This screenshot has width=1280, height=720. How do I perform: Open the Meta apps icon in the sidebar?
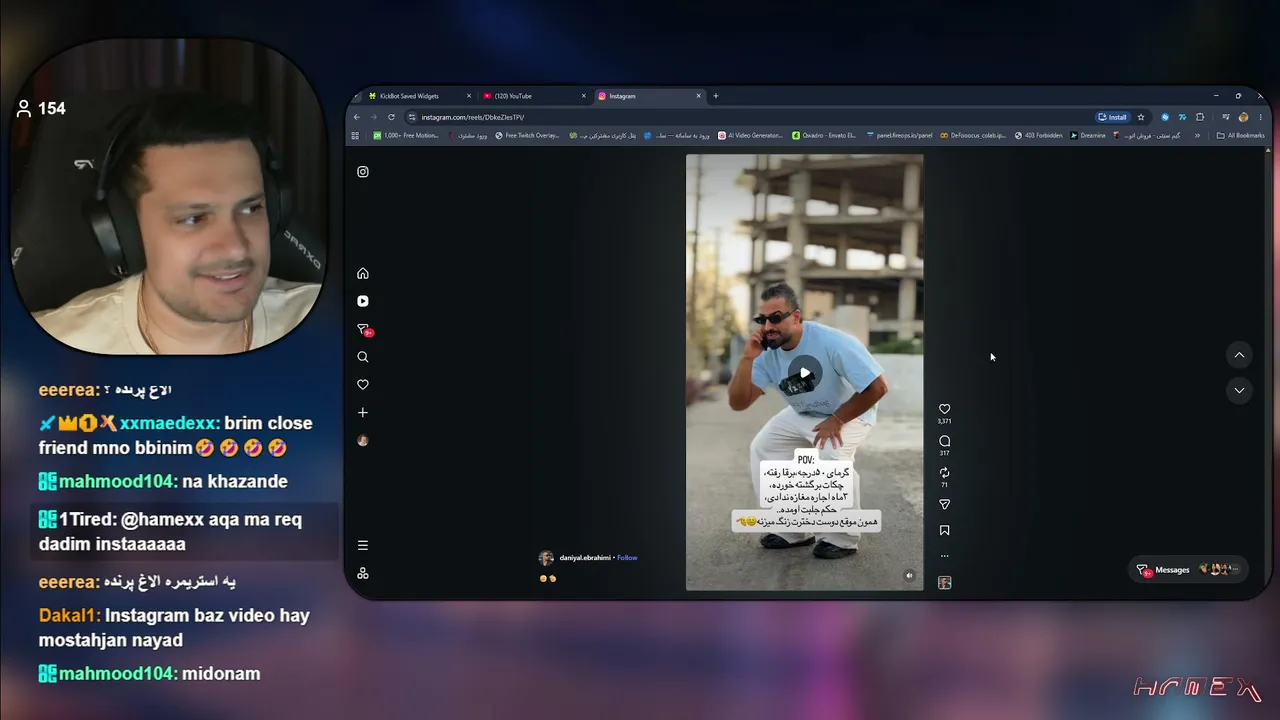pyautogui.click(x=363, y=573)
